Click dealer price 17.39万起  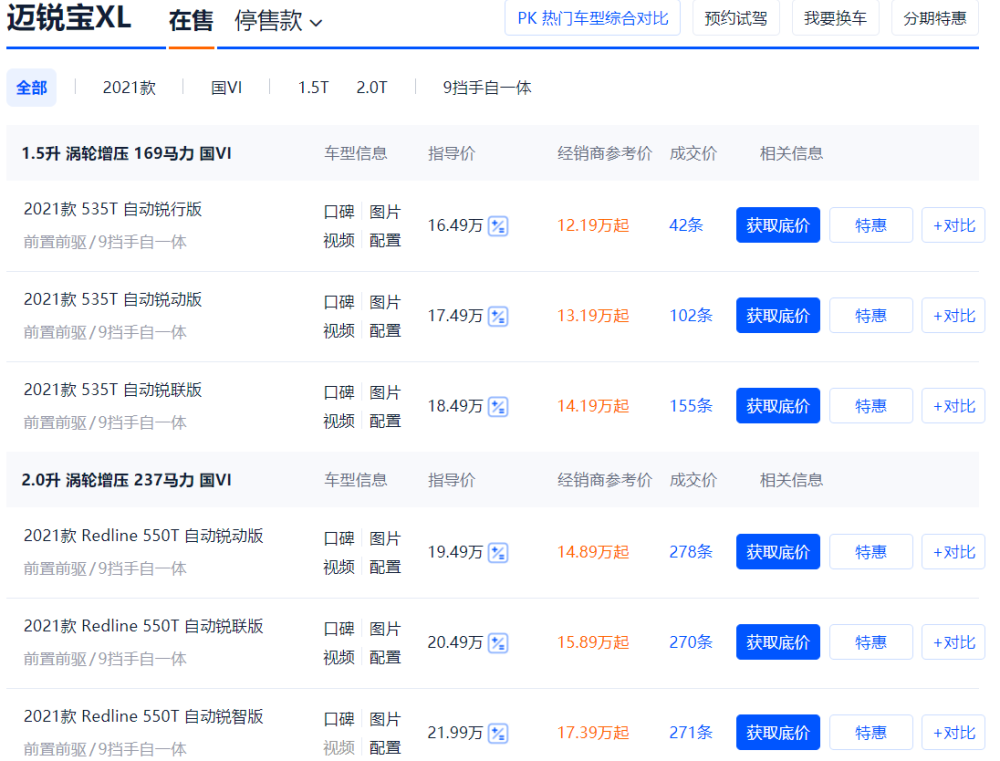click(593, 732)
